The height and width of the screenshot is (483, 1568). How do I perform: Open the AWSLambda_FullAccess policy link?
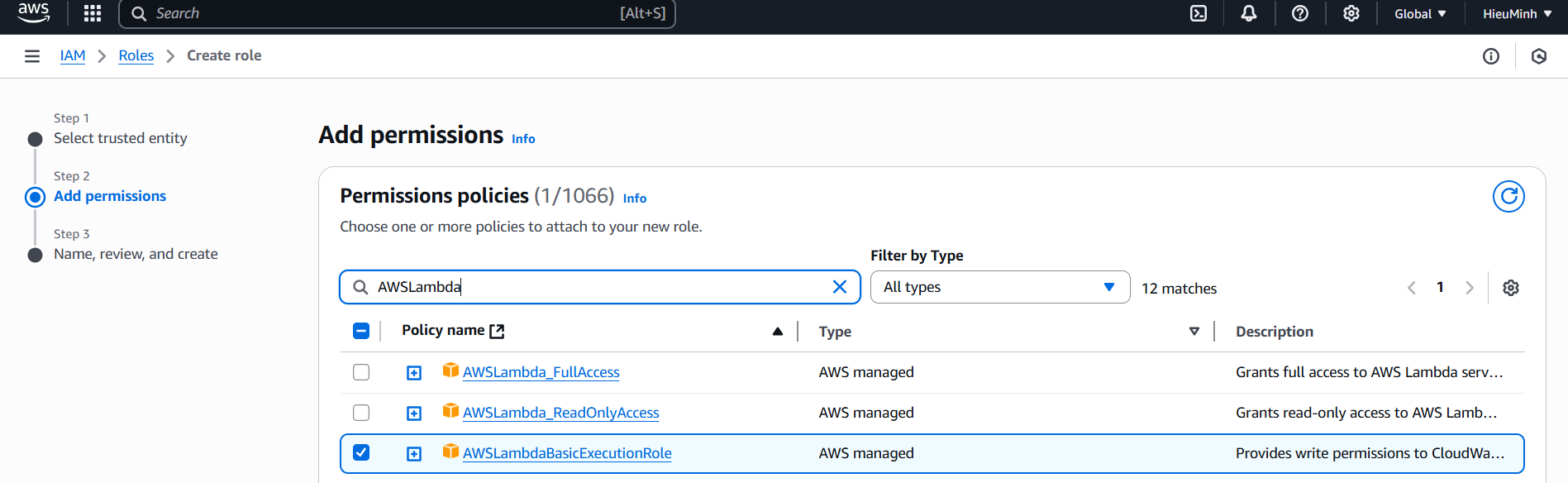(x=541, y=372)
